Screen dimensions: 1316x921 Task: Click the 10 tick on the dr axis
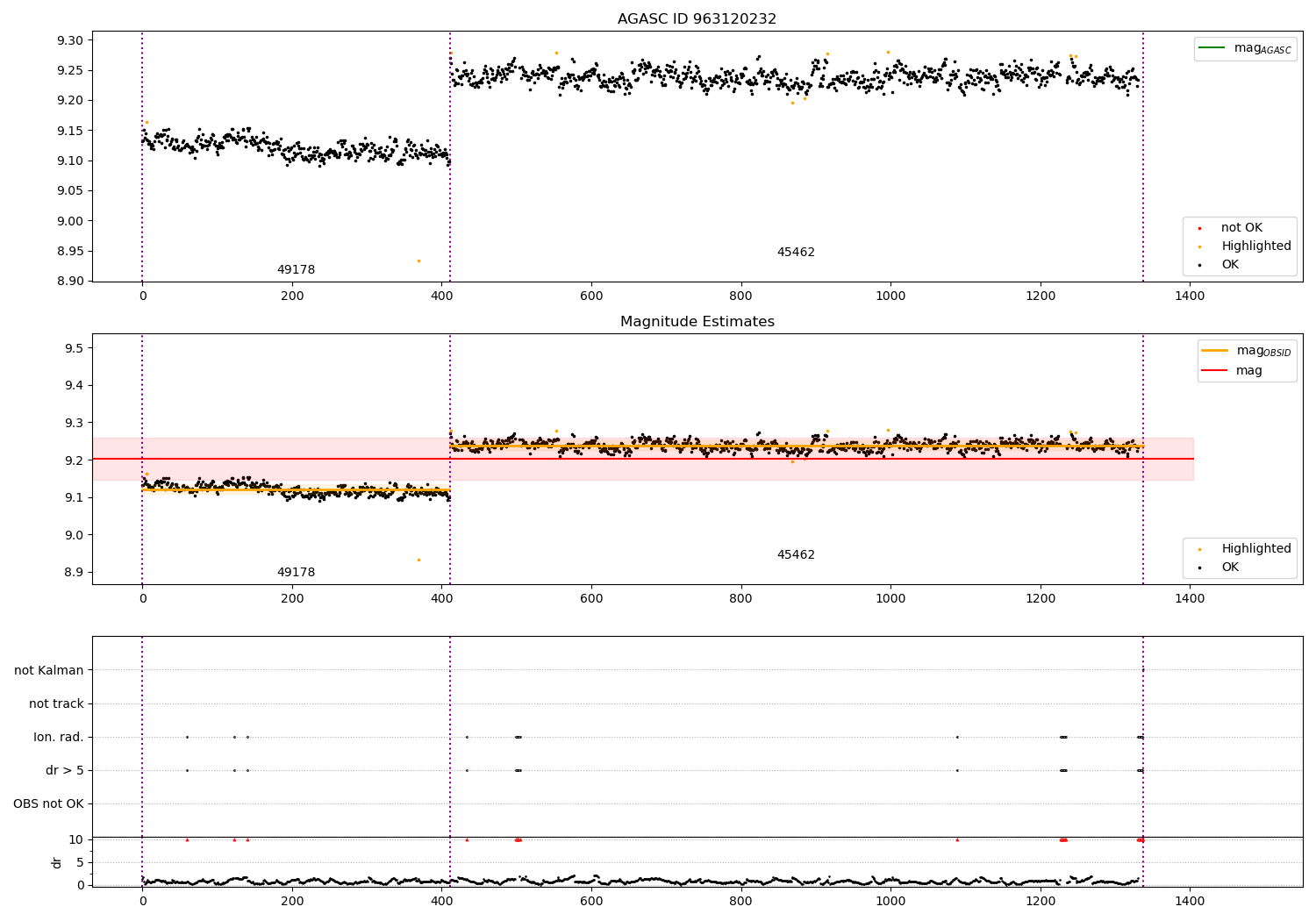76,840
